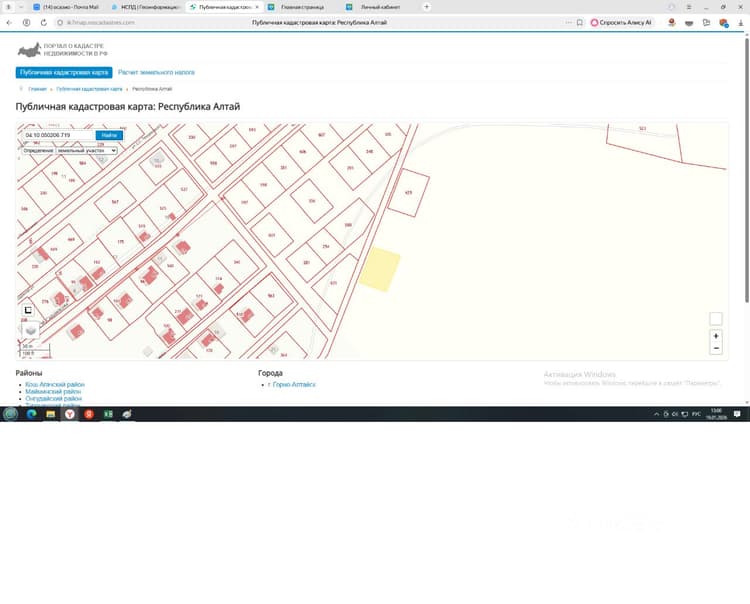Open the г. Горно-Алтайск city link
Viewport: 750px width, 604px height.
292,384
